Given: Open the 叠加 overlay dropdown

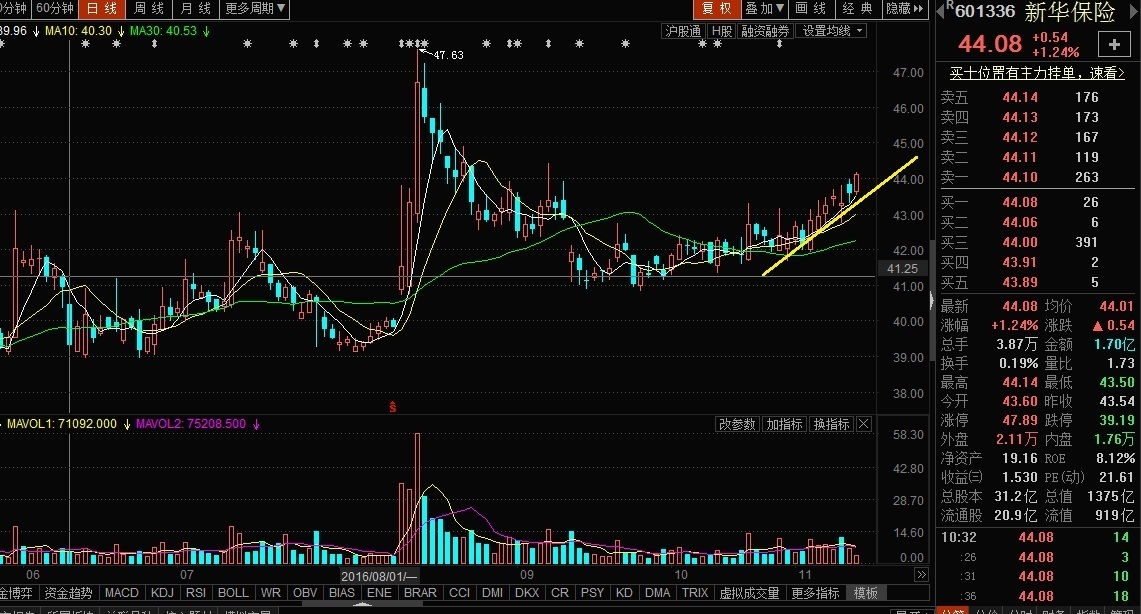Looking at the screenshot, I should tap(764, 9).
